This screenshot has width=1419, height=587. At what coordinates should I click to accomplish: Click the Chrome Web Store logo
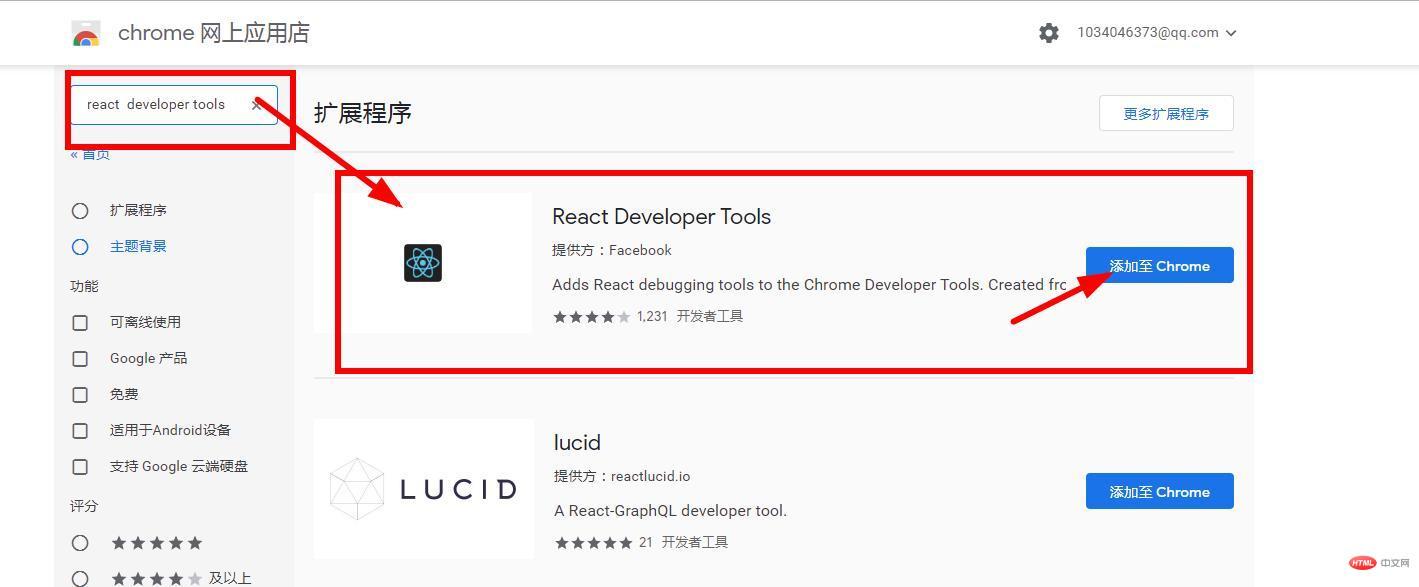pyautogui.click(x=86, y=34)
